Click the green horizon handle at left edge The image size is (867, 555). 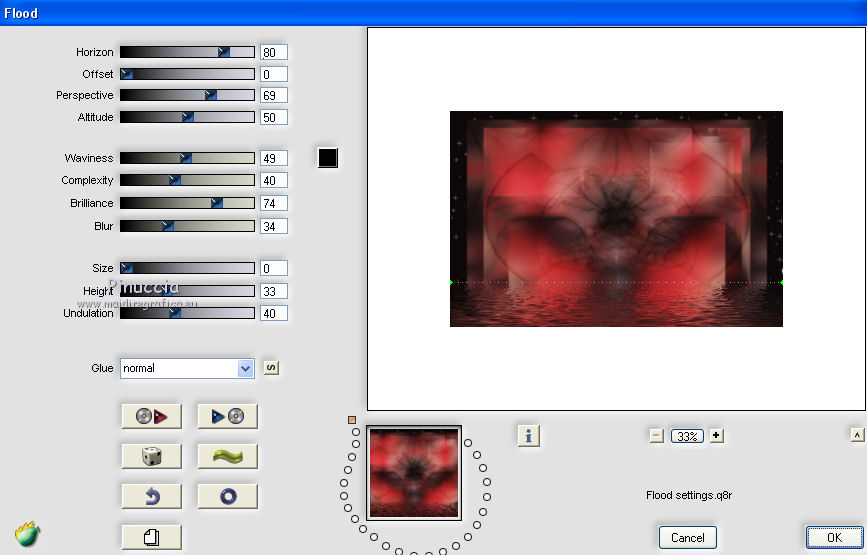(451, 282)
